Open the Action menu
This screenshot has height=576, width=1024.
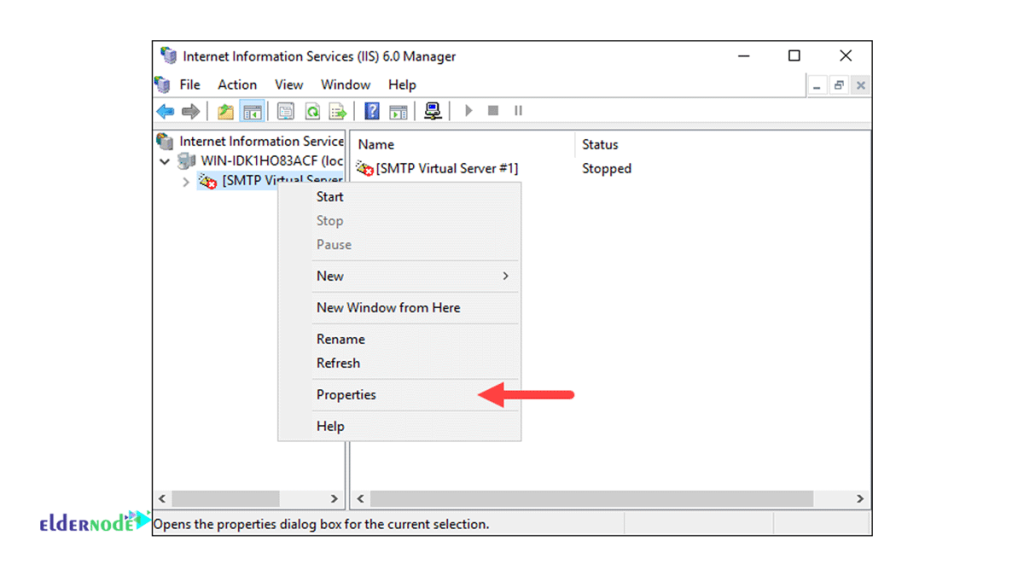point(236,84)
